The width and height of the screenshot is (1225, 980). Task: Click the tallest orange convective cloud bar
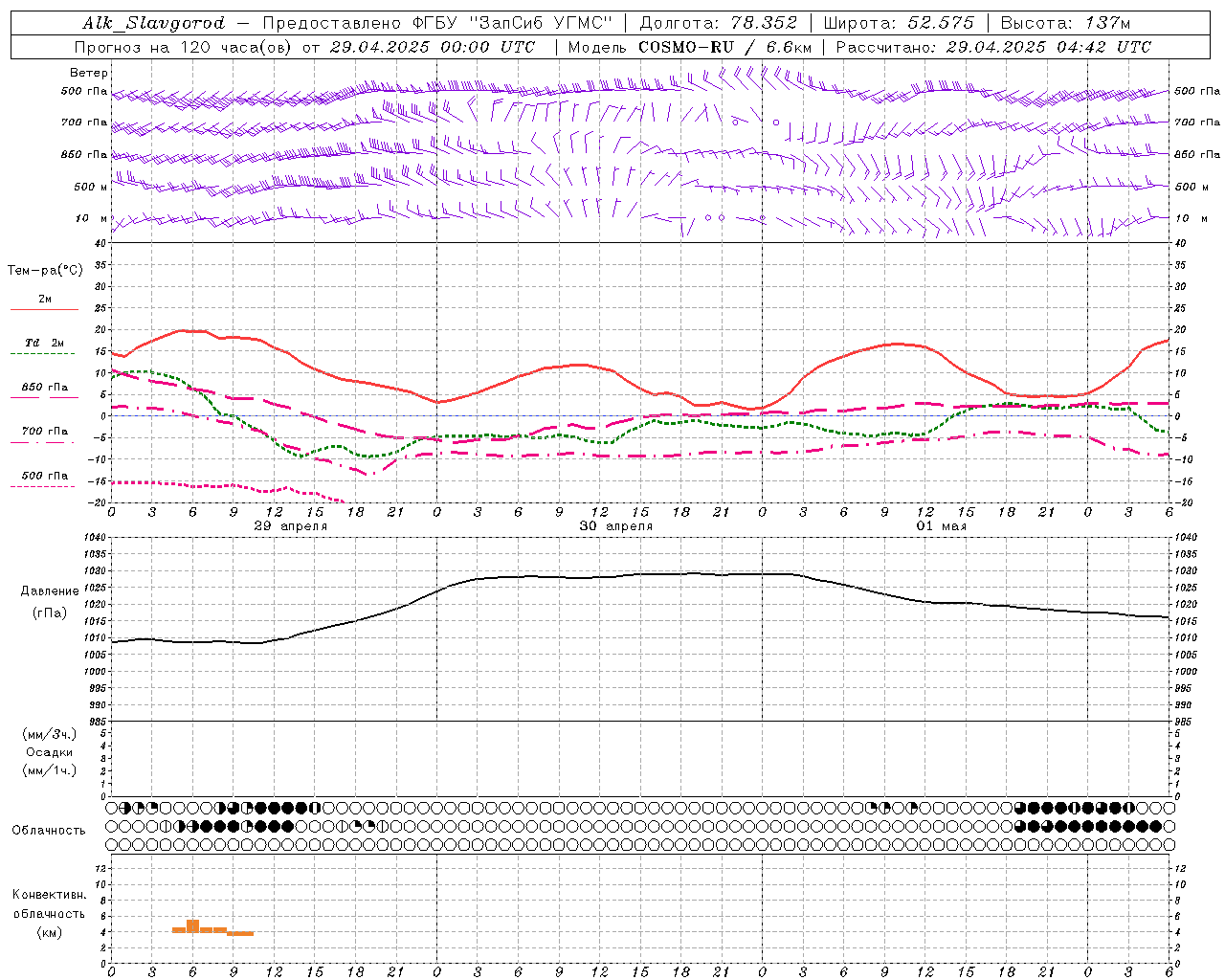pos(192,926)
